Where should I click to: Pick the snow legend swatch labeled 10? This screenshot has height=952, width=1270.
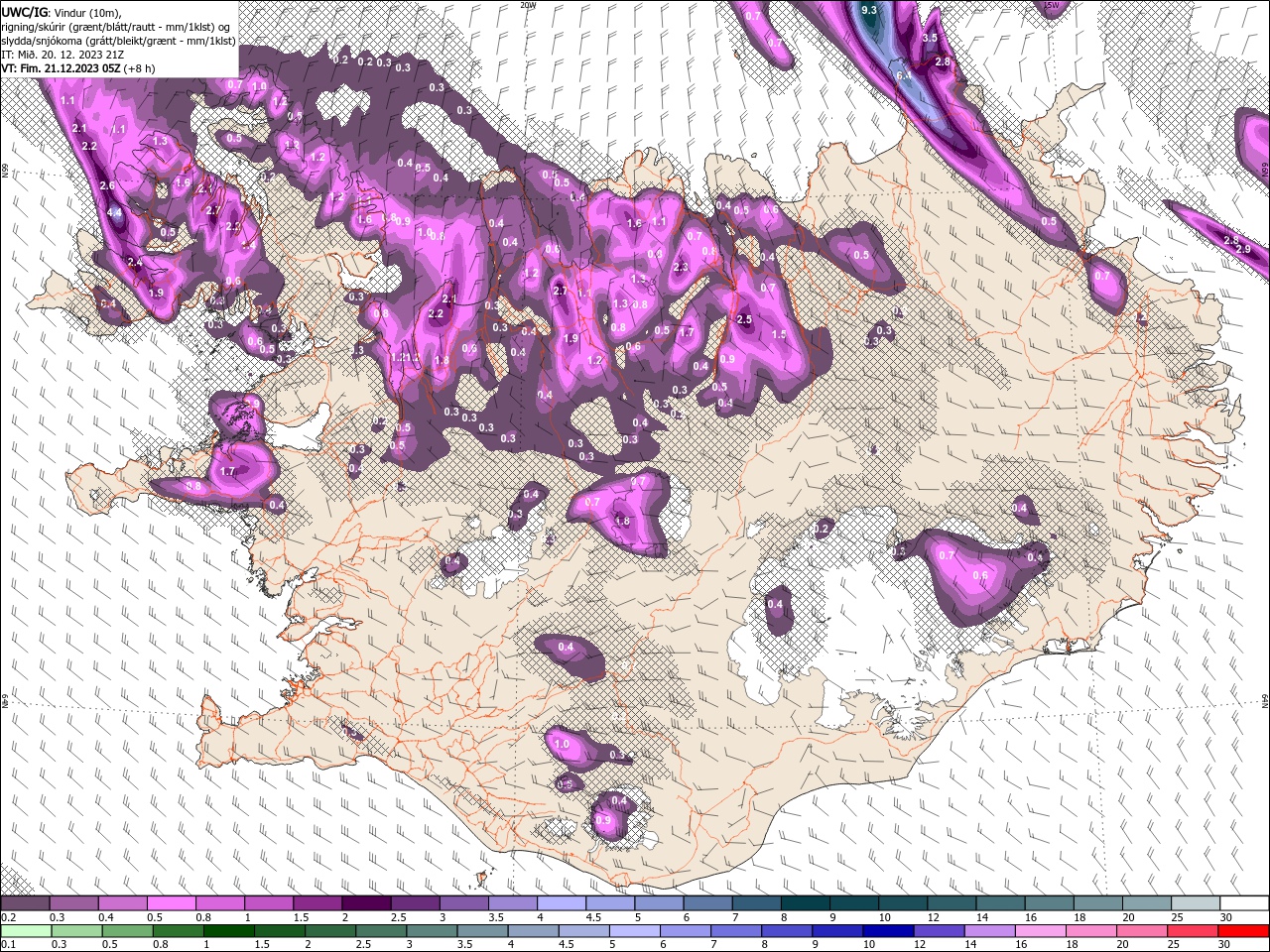point(903,903)
